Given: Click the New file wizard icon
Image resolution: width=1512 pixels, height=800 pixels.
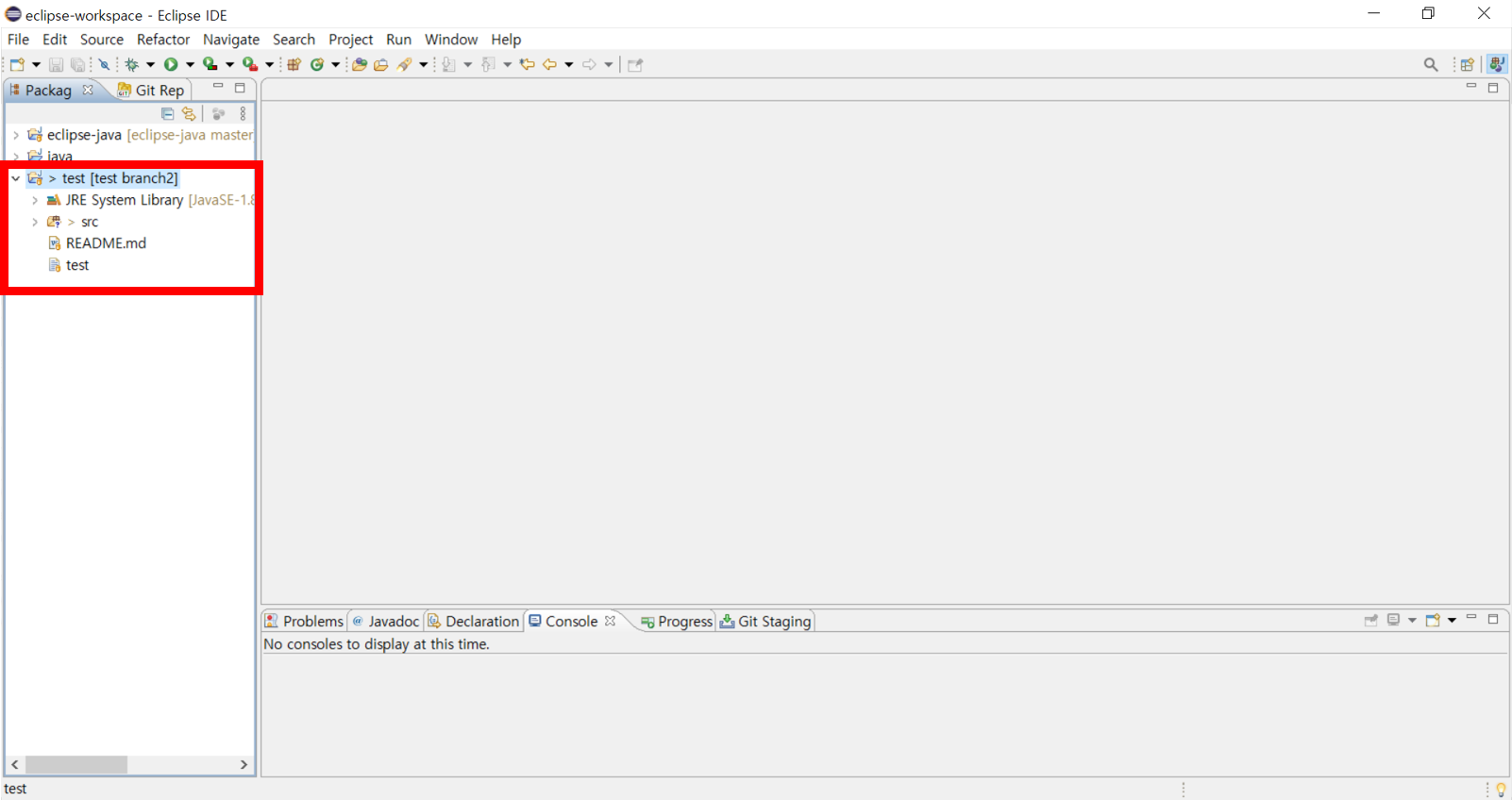Looking at the screenshot, I should pos(17,64).
